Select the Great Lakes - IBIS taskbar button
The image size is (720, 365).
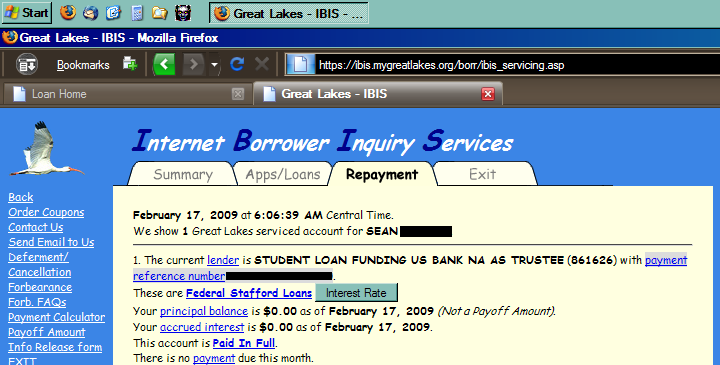point(289,13)
